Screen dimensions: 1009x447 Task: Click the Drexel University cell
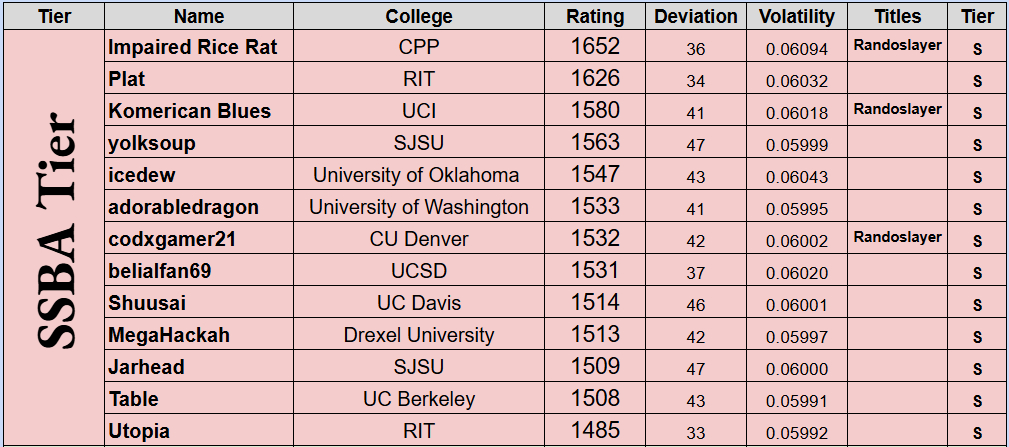(x=418, y=335)
